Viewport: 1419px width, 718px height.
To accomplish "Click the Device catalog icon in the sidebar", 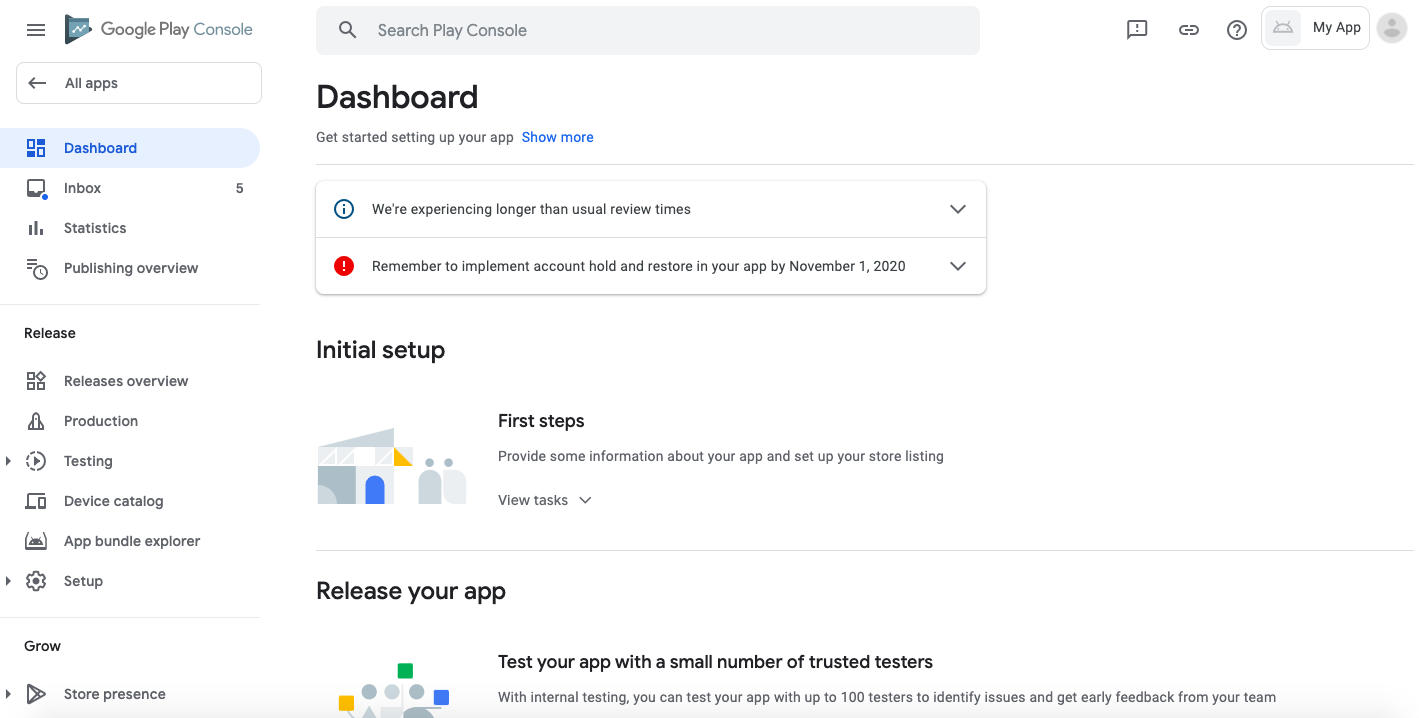I will pyautogui.click(x=36, y=501).
